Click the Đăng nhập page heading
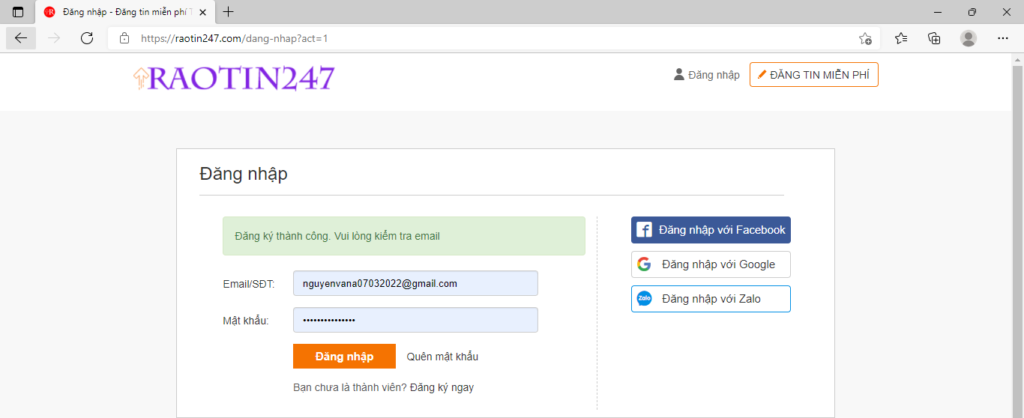The image size is (1024, 418). (x=244, y=174)
